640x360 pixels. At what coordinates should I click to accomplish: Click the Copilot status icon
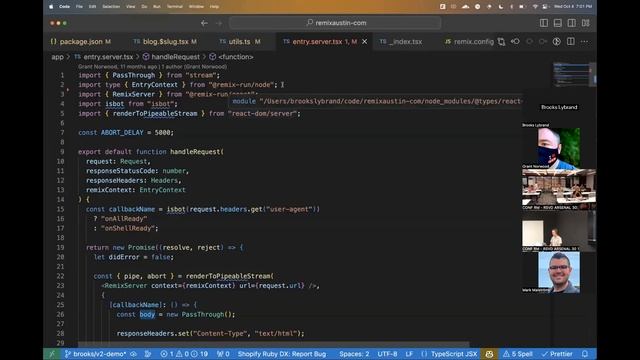pyautogui.click(x=489, y=354)
